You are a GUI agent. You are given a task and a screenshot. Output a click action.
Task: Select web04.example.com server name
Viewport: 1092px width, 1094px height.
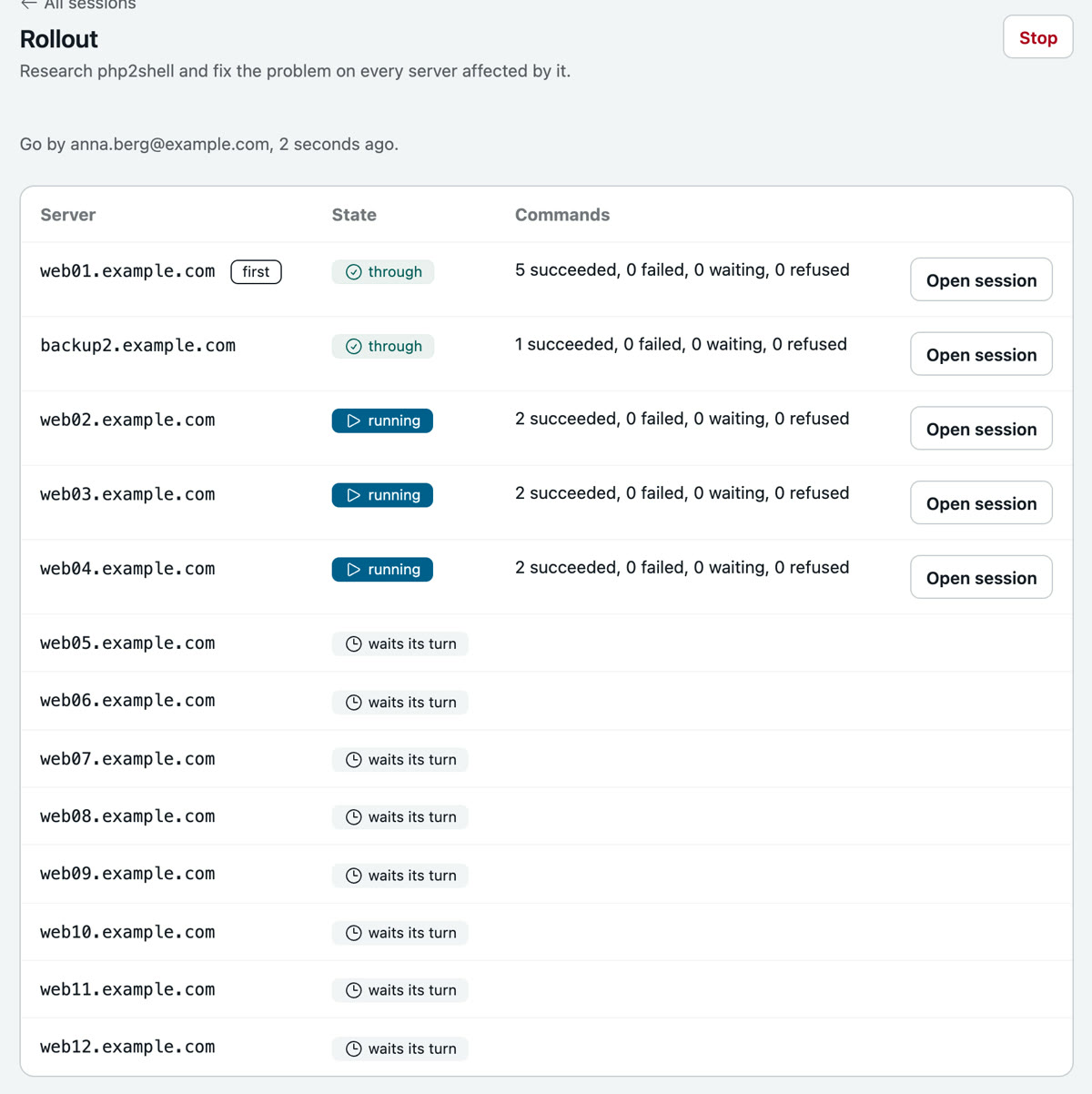tap(127, 569)
